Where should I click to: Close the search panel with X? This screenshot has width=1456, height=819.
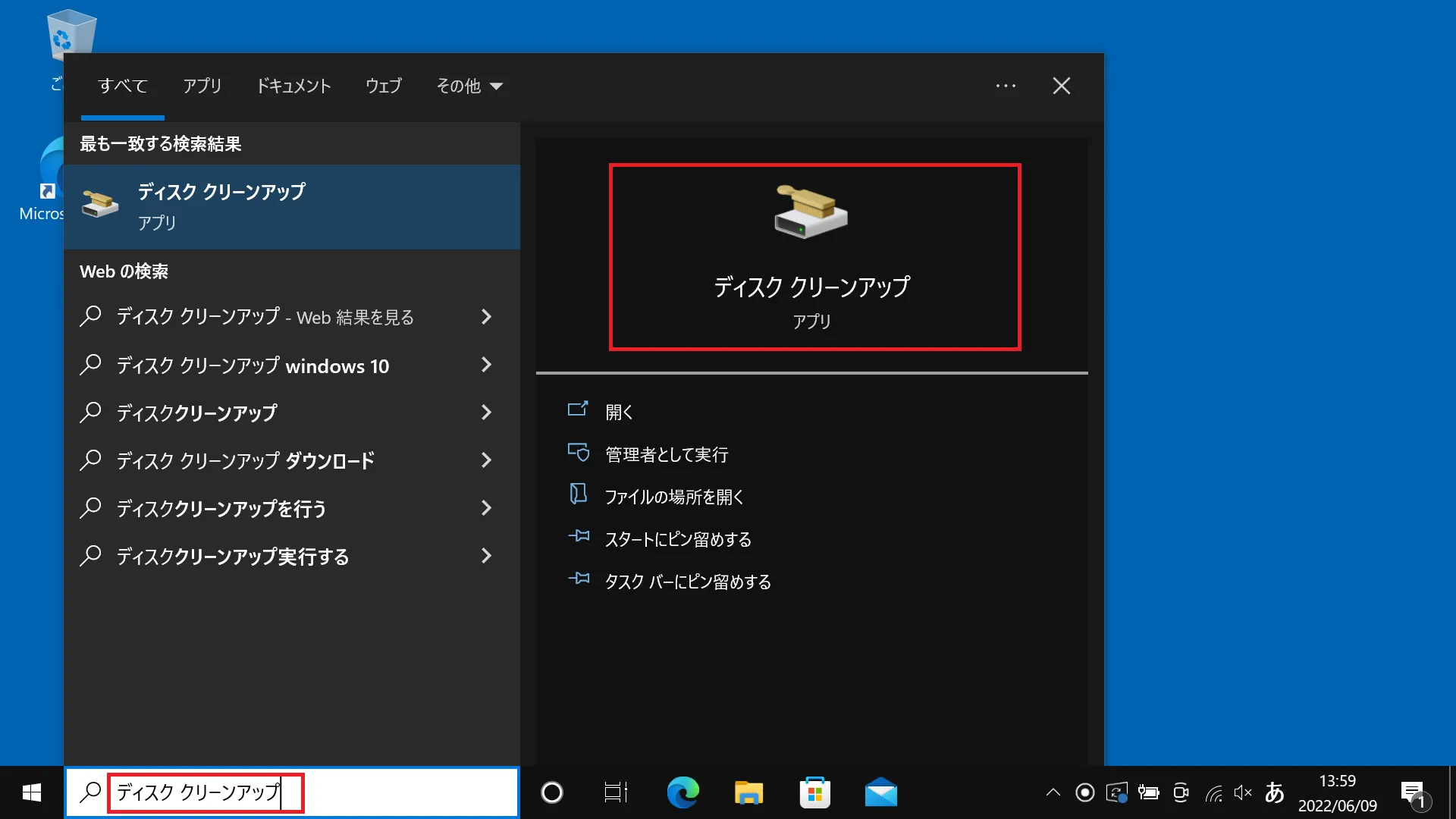click(1061, 86)
